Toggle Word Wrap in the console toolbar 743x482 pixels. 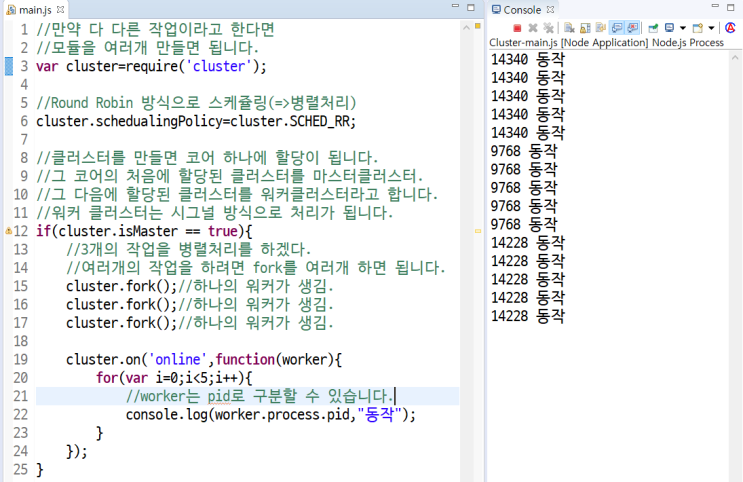(601, 28)
